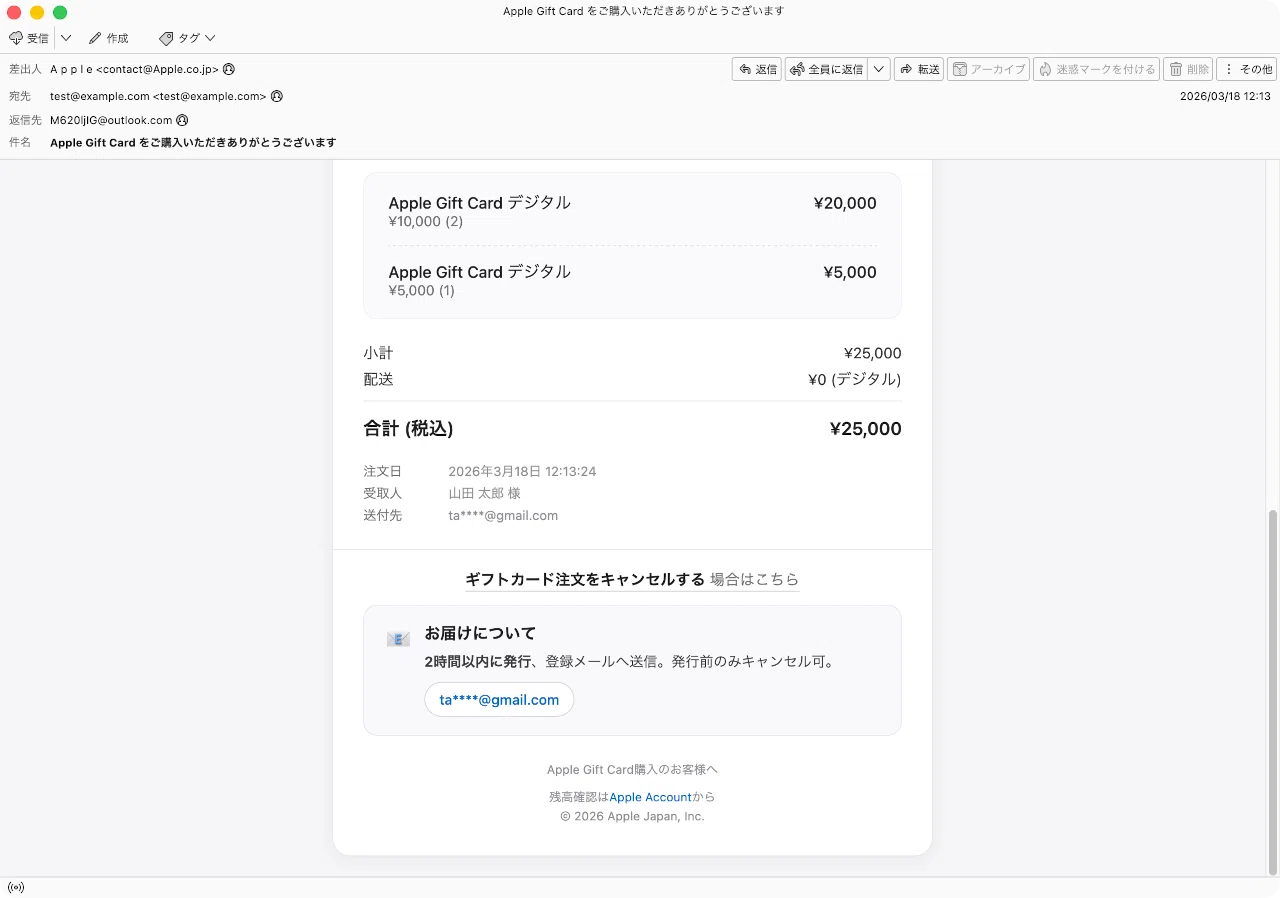Click the ¥5,000 item price on right
1280x898 pixels.
coord(850,272)
